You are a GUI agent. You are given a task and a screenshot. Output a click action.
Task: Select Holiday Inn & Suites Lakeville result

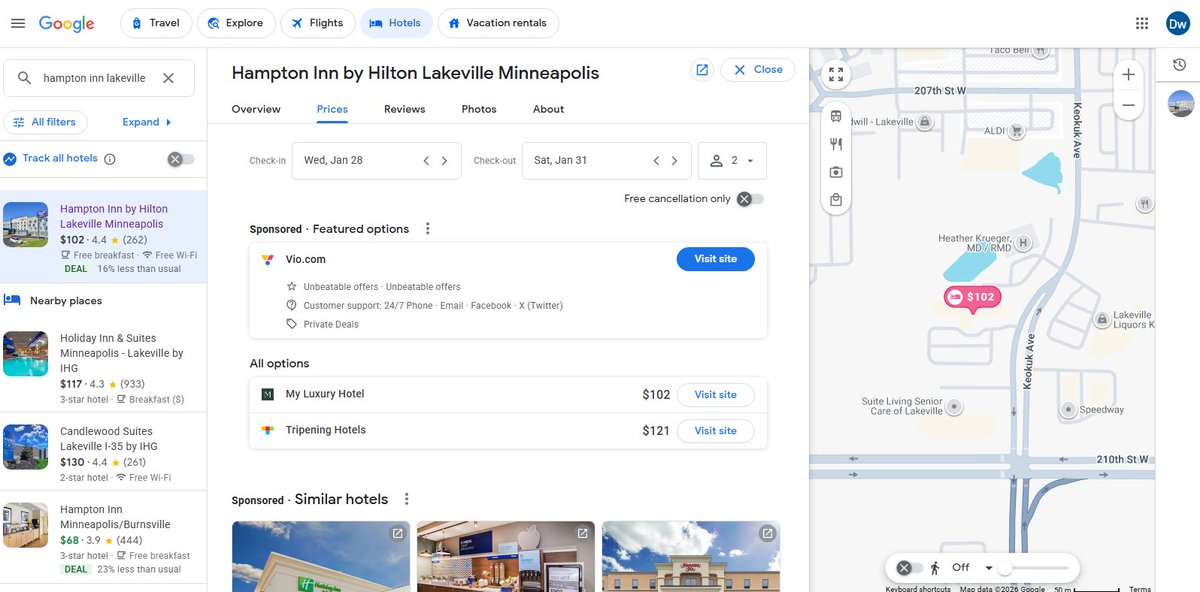(x=104, y=369)
